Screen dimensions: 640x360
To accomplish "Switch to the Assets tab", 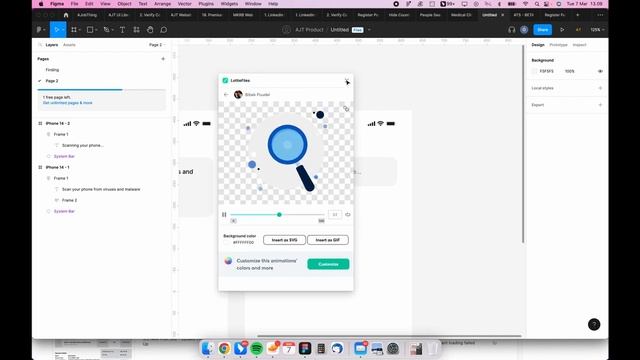I will 69,45.
